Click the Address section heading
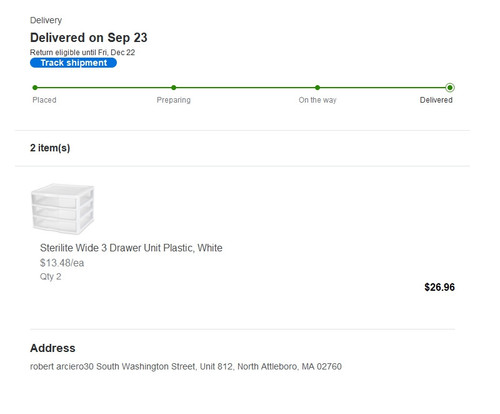The image size is (500, 414). pos(53,348)
